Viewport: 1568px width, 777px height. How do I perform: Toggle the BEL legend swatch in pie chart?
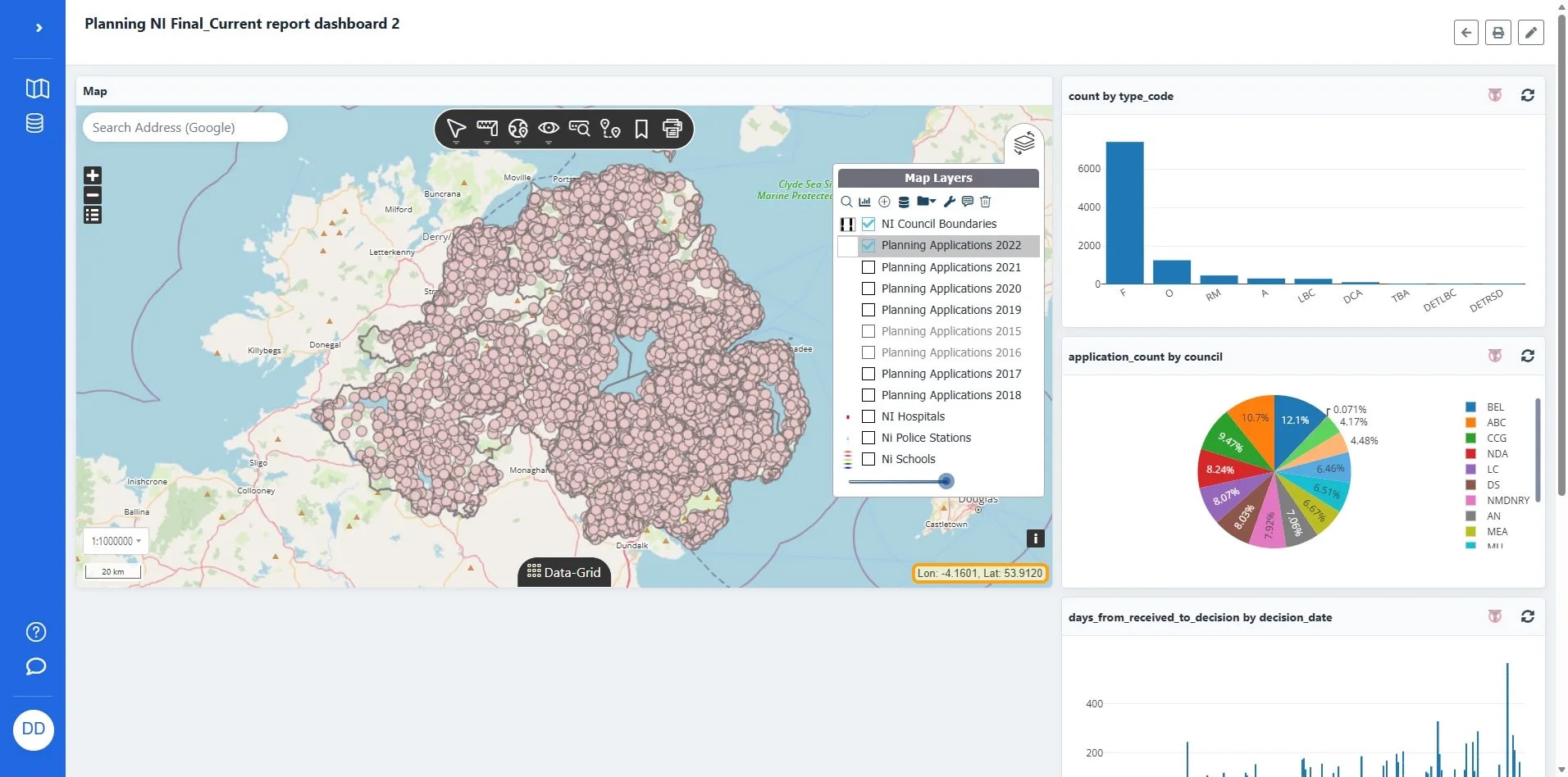pyautogui.click(x=1470, y=407)
